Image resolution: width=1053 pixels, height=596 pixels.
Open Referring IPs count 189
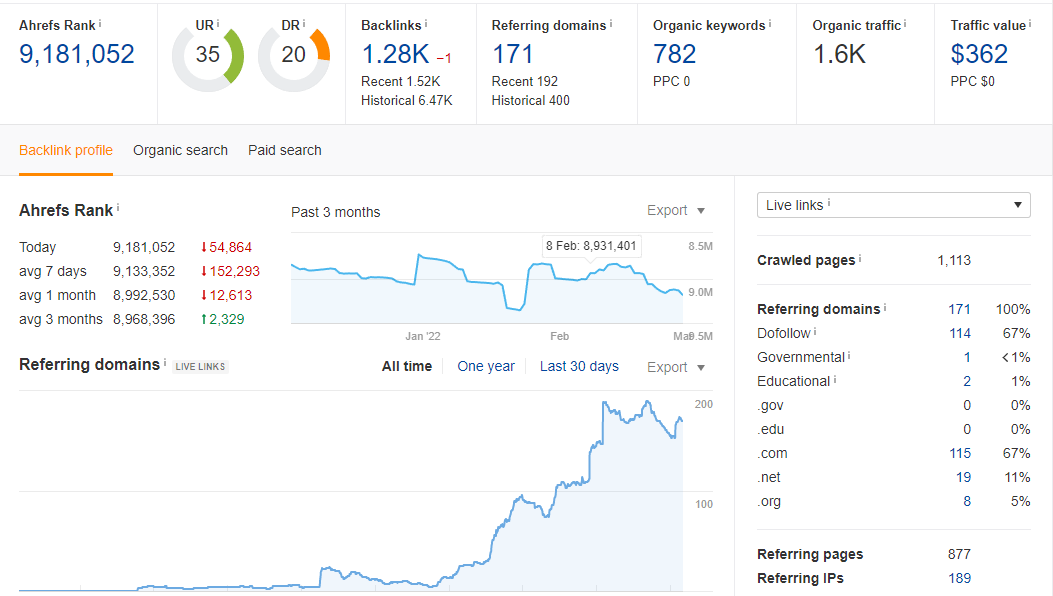(959, 579)
